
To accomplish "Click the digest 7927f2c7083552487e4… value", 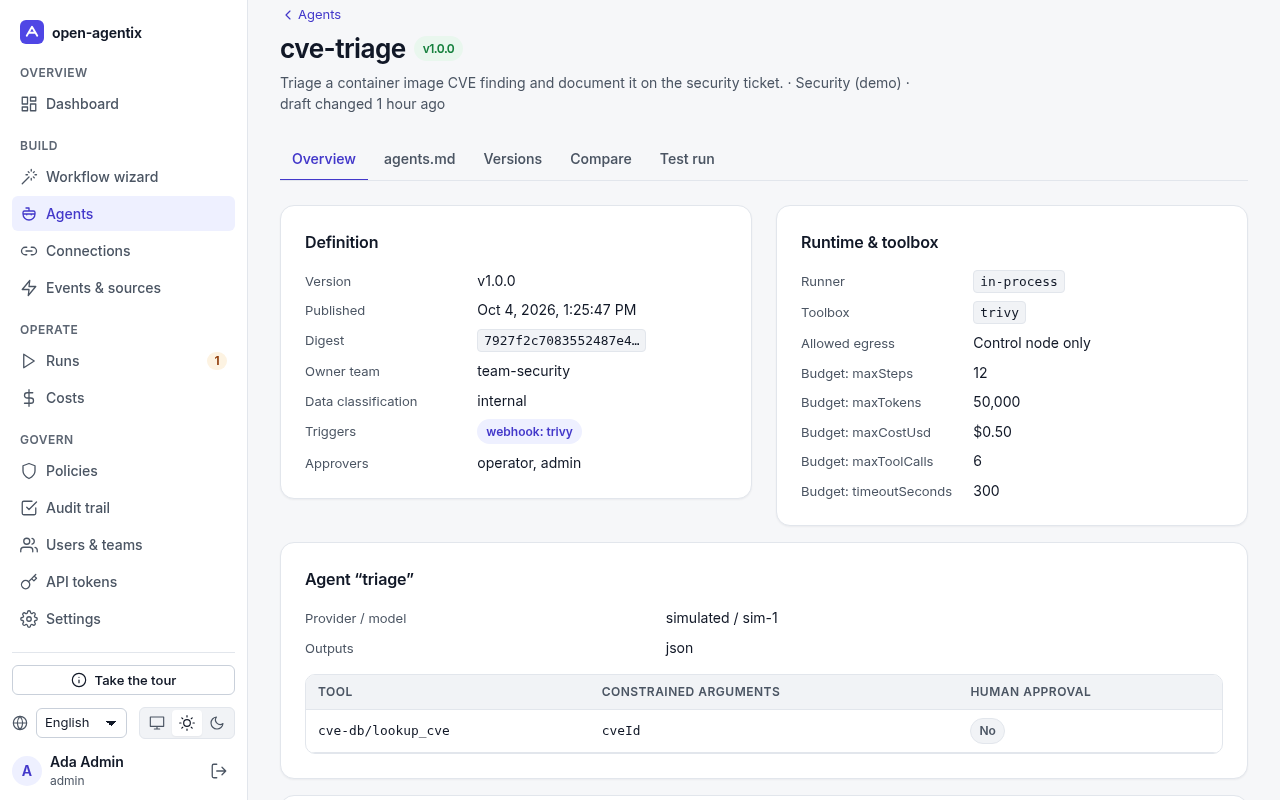I will coord(561,341).
